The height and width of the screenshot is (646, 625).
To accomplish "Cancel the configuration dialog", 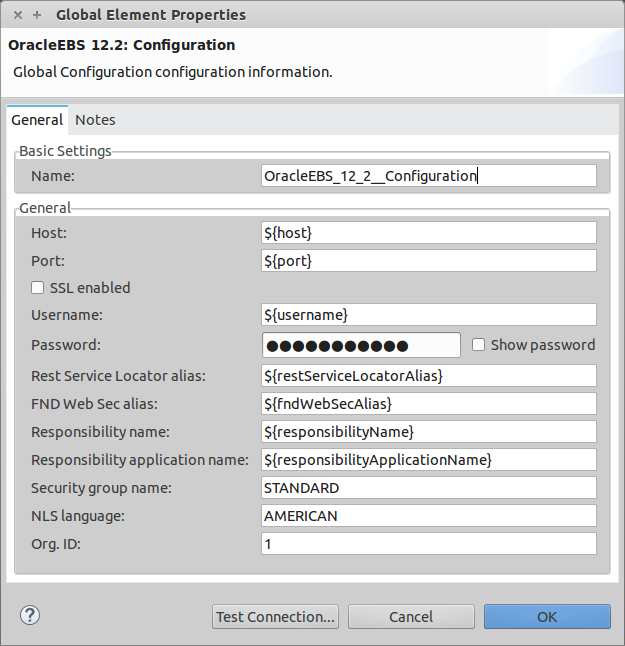I will click(x=411, y=617).
